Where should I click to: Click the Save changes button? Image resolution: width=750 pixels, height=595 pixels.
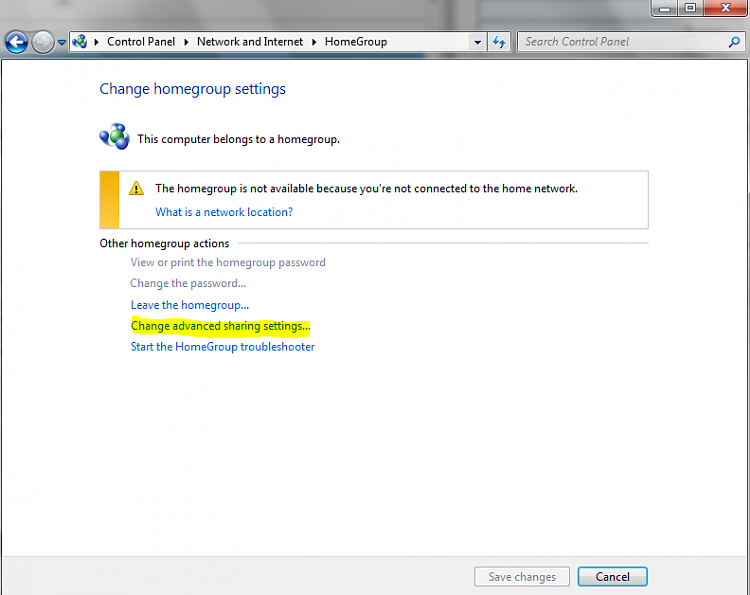tap(522, 576)
